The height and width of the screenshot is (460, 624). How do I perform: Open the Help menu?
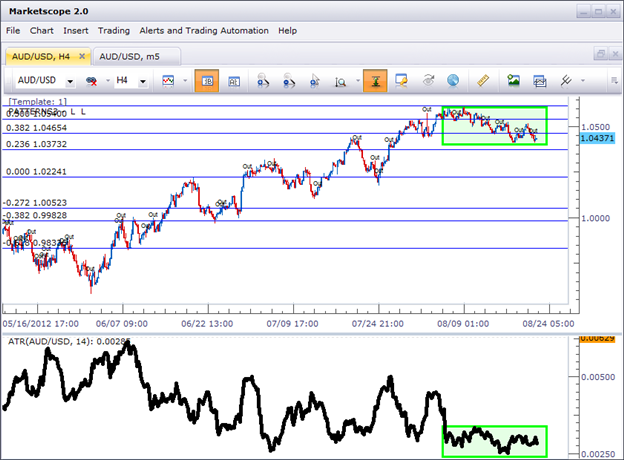[x=287, y=31]
